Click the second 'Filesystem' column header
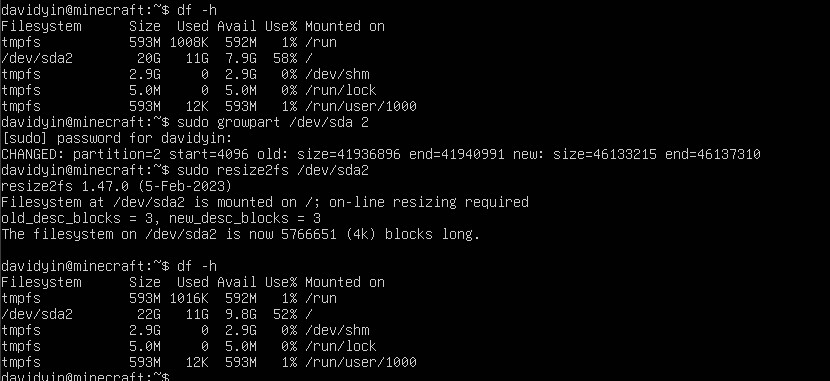The image size is (830, 381). 41,282
